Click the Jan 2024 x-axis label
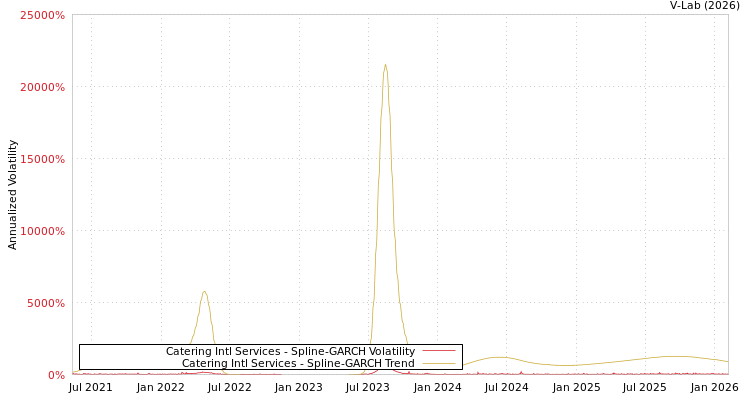The image size is (750, 400). [438, 387]
